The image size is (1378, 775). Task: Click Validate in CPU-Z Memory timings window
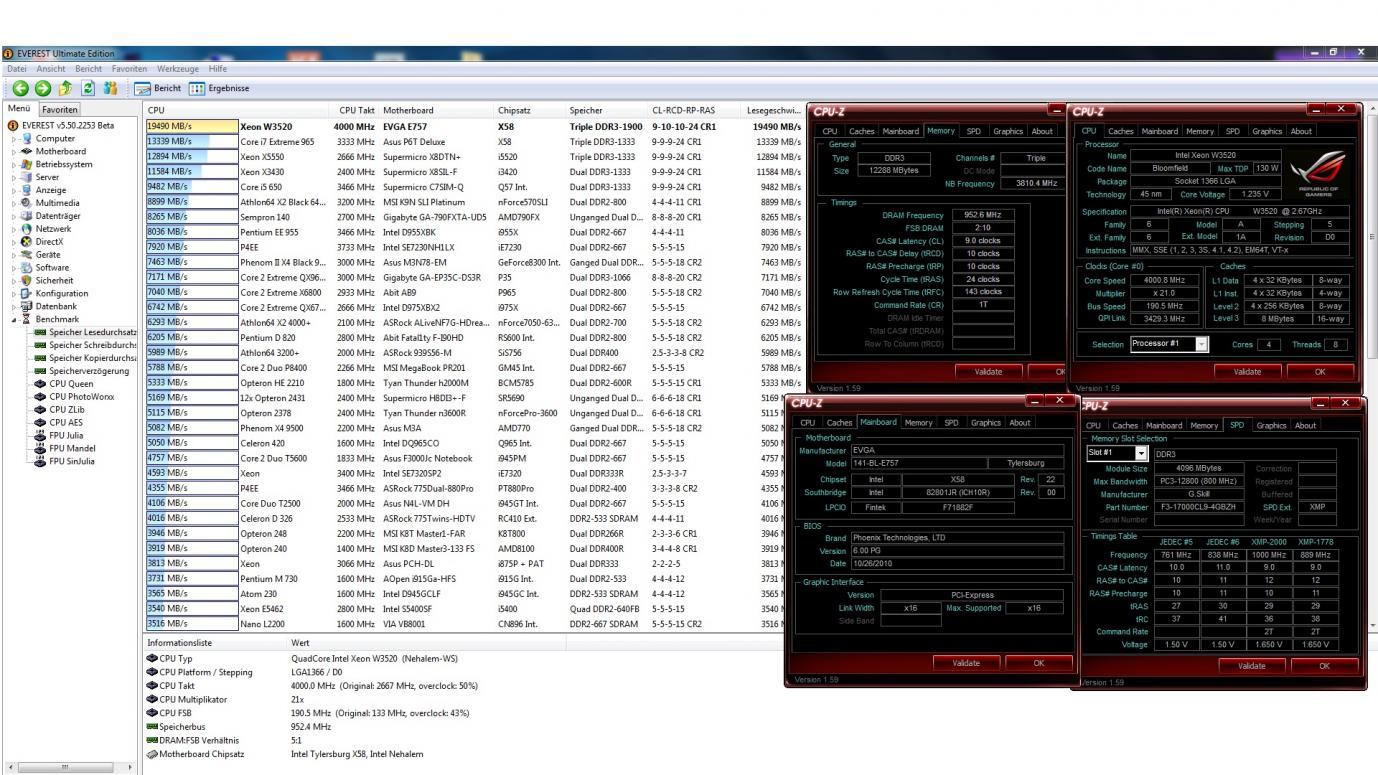tap(987, 371)
